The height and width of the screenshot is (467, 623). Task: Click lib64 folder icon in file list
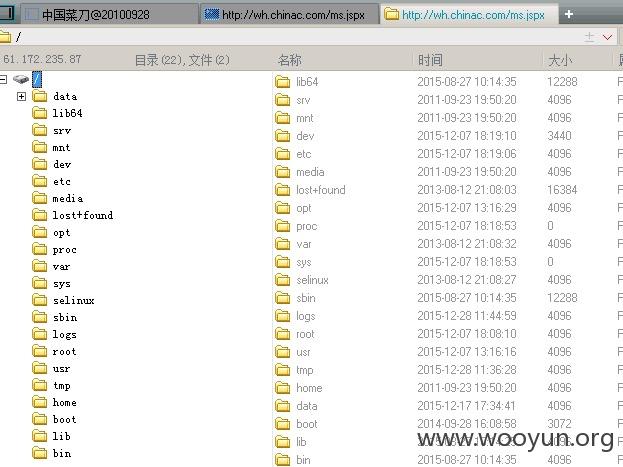pos(282,82)
